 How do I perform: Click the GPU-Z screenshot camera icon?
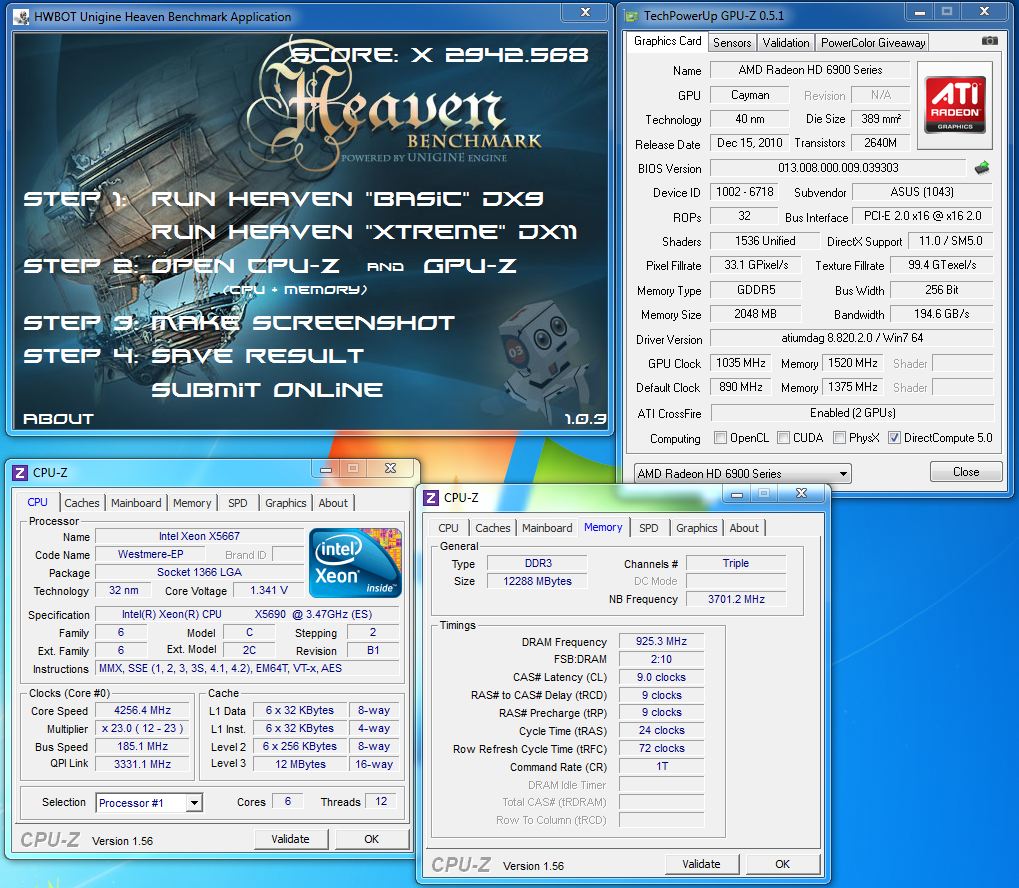point(989,41)
